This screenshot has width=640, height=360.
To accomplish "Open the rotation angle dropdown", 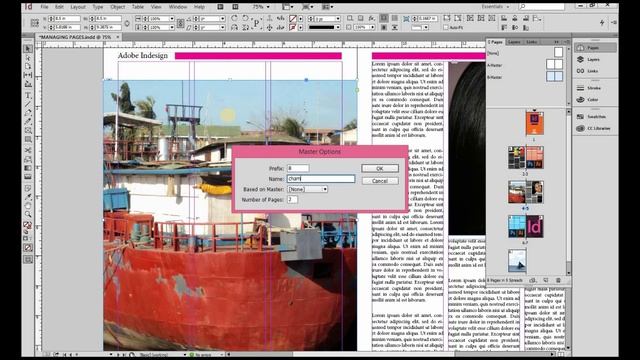I will (222, 19).
